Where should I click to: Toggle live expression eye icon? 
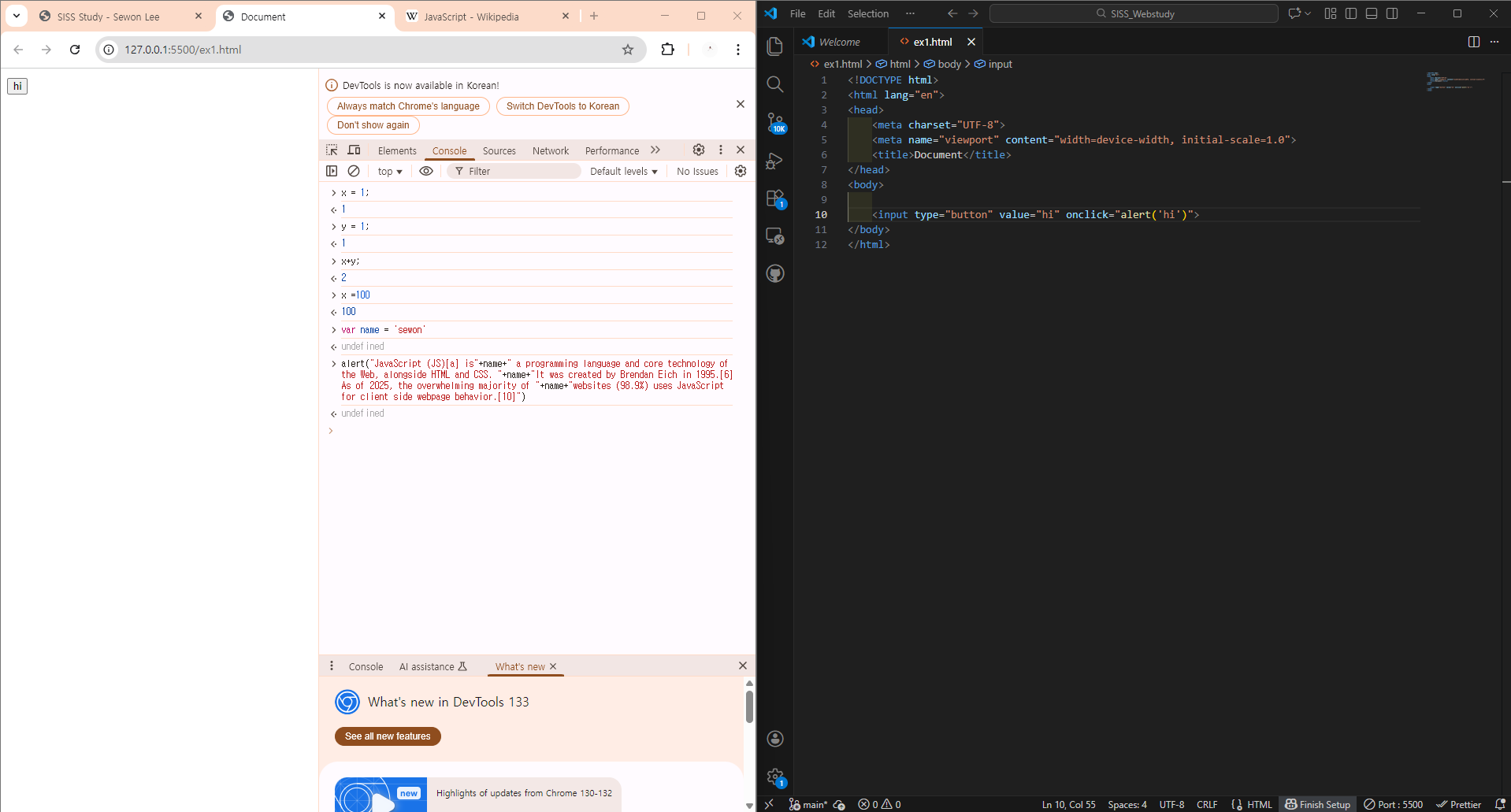(x=426, y=171)
